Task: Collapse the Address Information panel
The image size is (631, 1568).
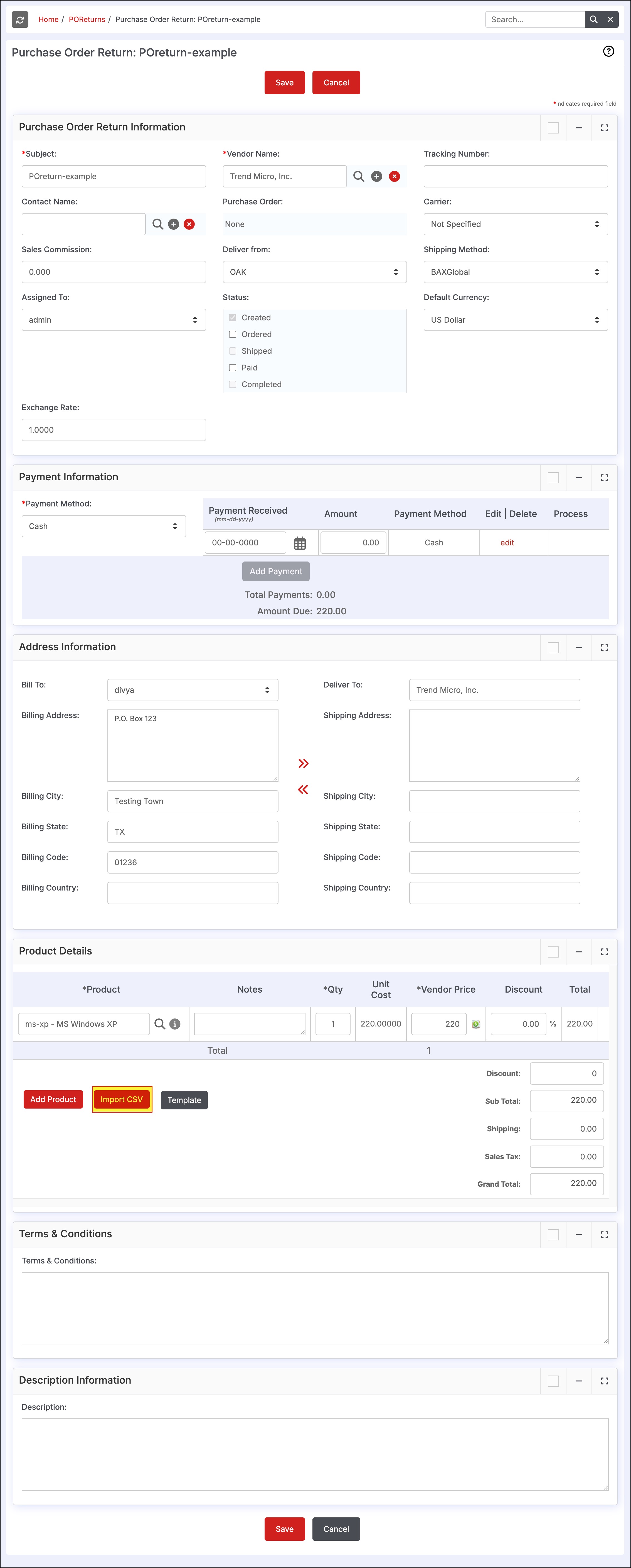Action: [579, 648]
